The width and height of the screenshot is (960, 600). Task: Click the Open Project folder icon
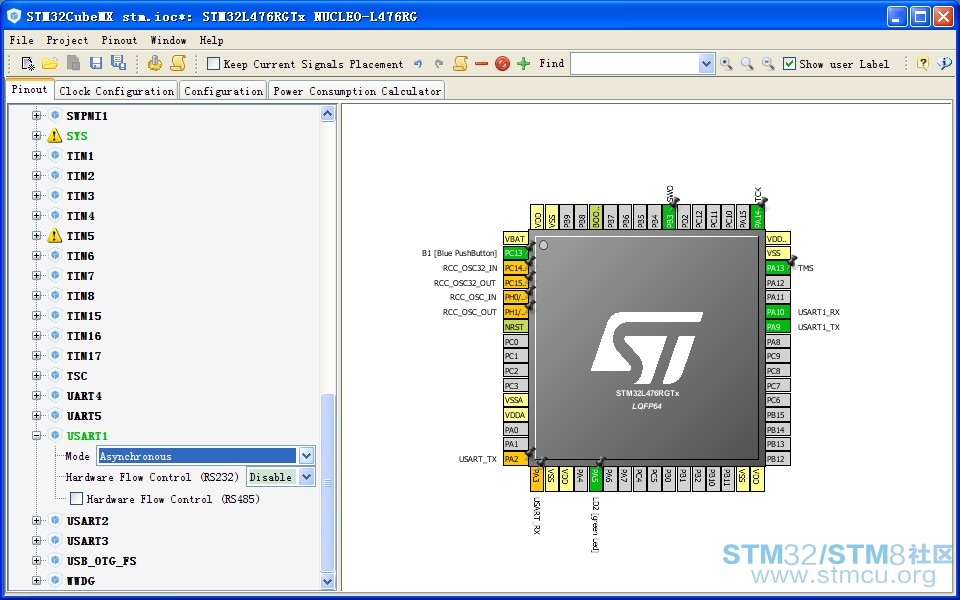point(50,63)
